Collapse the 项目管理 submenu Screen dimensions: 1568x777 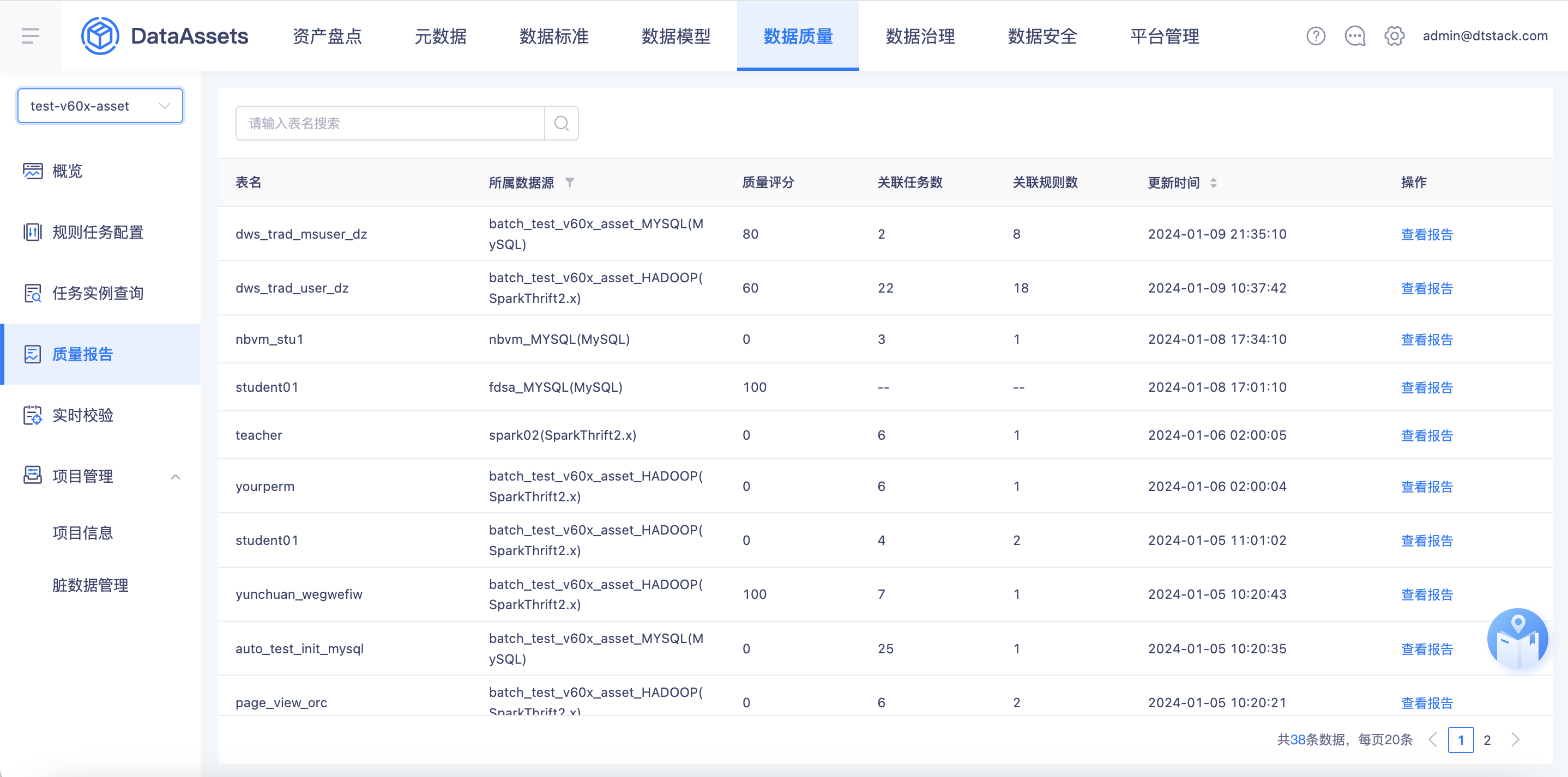[x=176, y=476]
